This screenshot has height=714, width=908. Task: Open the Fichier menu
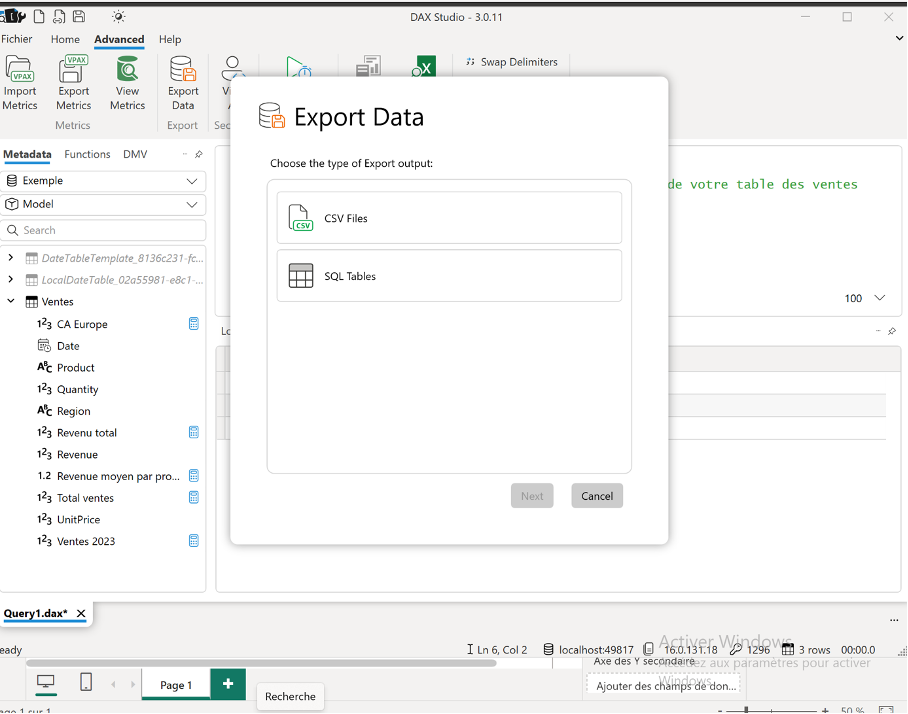16,39
